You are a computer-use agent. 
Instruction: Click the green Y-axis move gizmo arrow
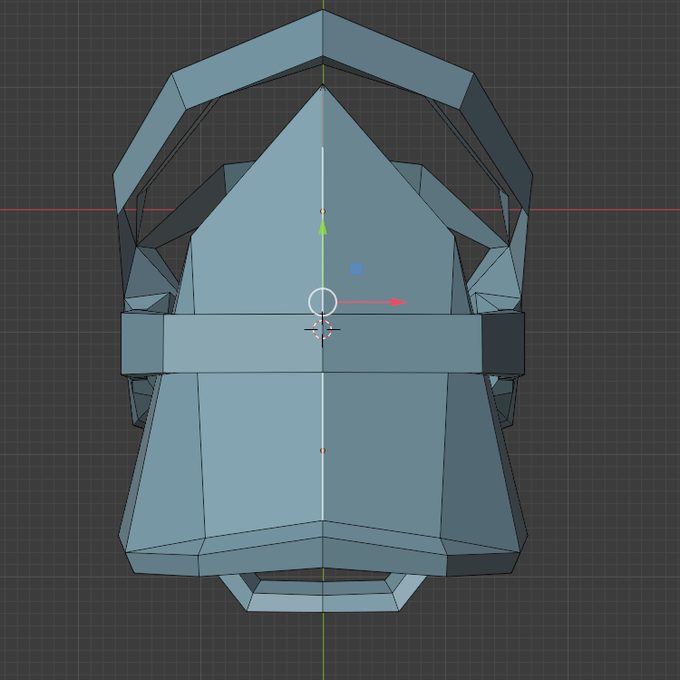point(323,227)
